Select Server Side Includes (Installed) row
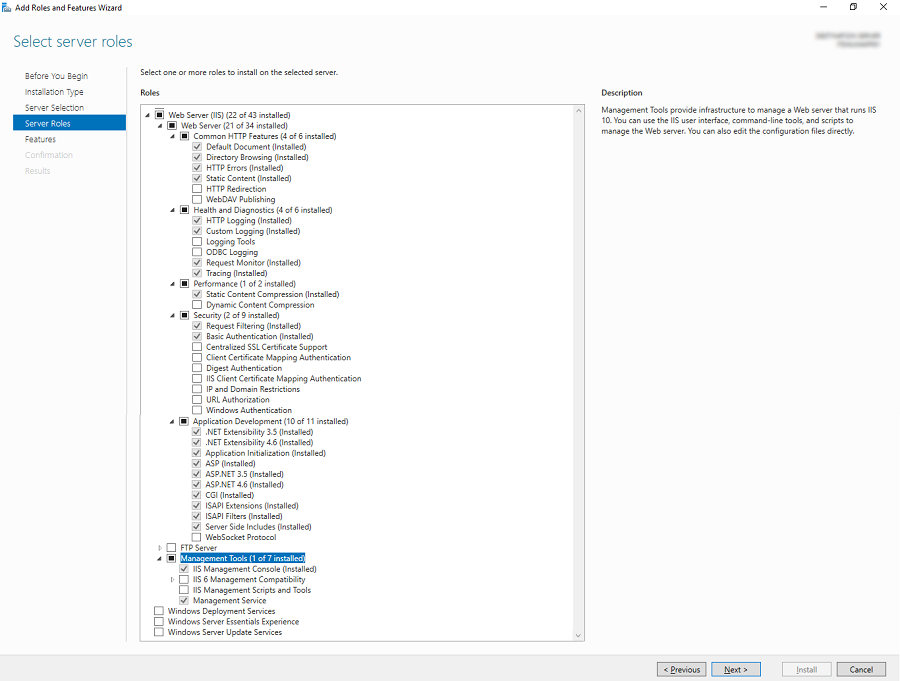Image resolution: width=900 pixels, height=681 pixels. (x=258, y=527)
